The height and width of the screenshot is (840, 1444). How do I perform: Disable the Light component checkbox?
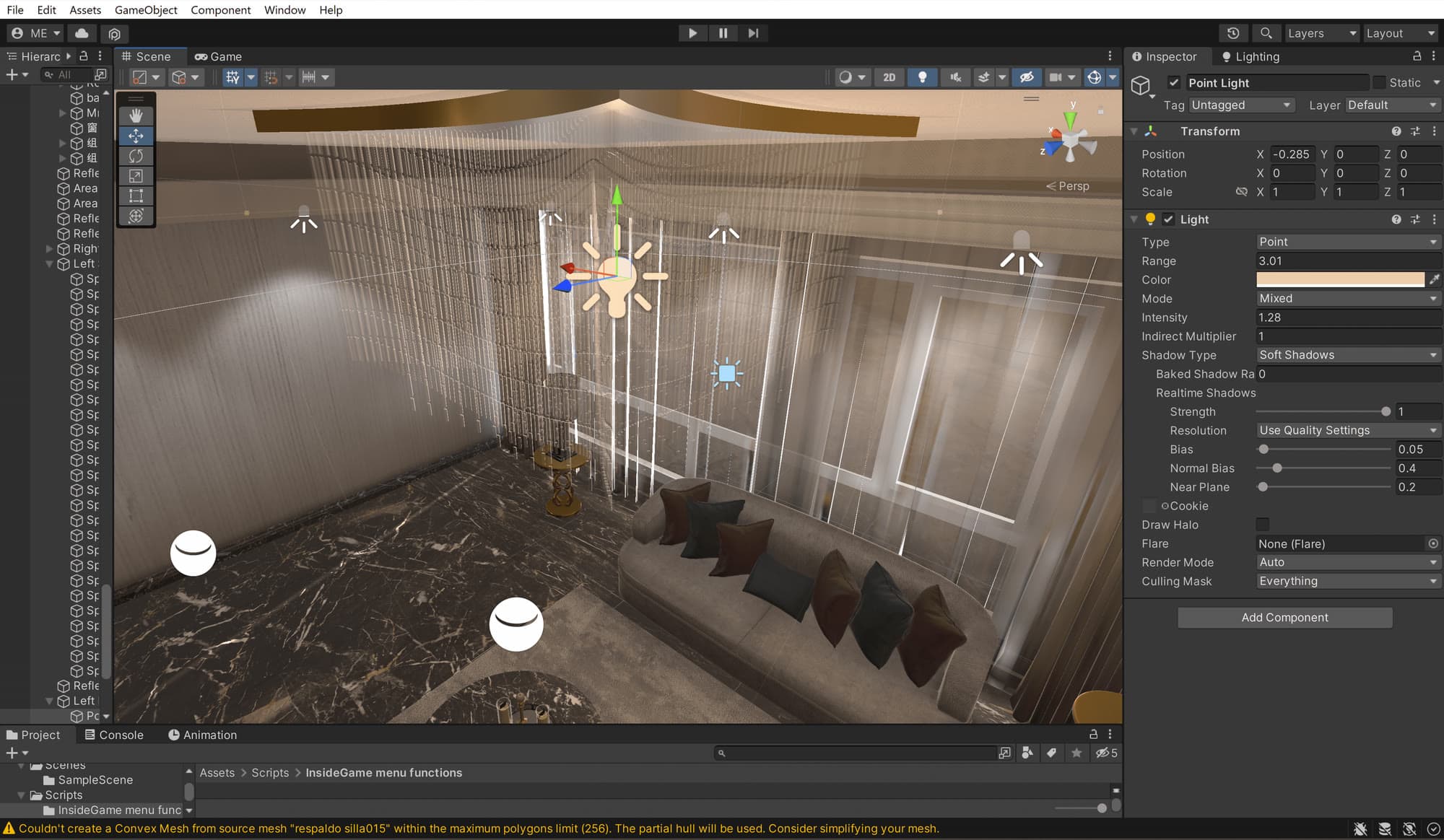(x=1168, y=219)
